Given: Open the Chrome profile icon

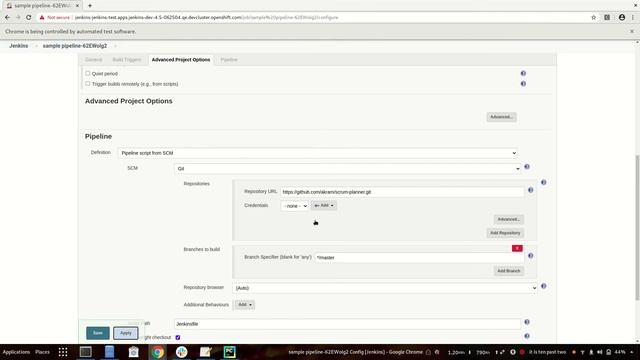Looking at the screenshot, I should 622,18.
